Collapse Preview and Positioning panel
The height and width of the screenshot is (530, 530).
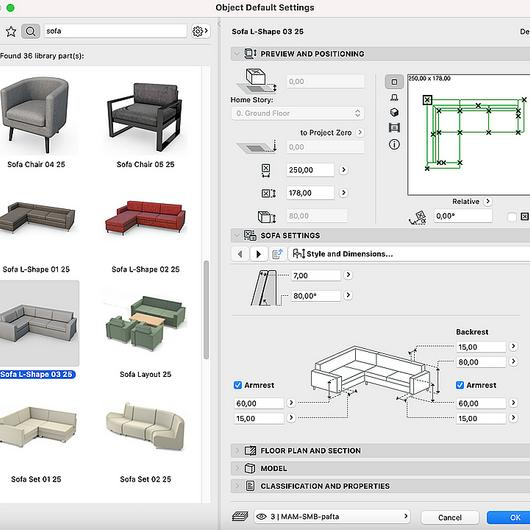[x=237, y=54]
